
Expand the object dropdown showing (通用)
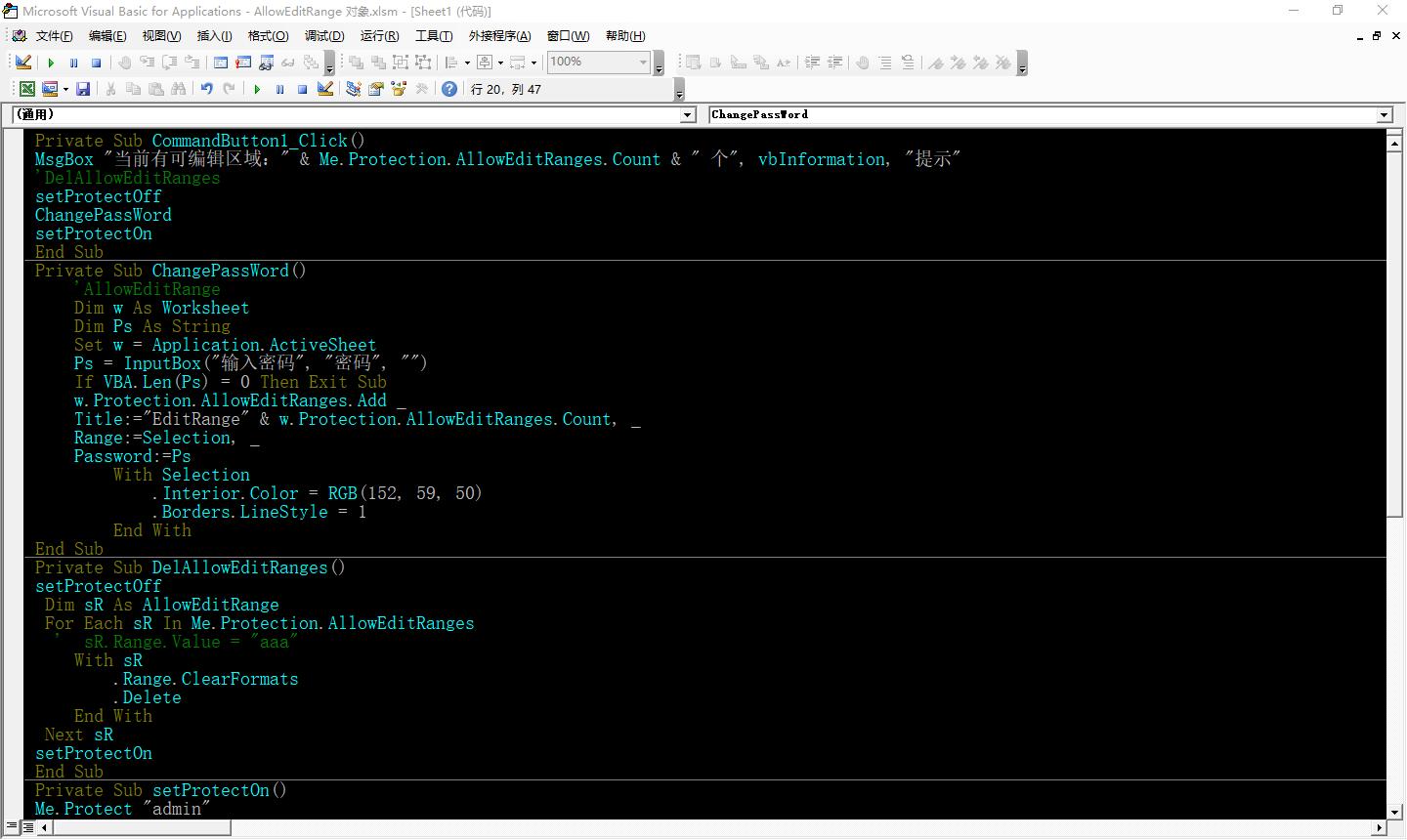(687, 115)
